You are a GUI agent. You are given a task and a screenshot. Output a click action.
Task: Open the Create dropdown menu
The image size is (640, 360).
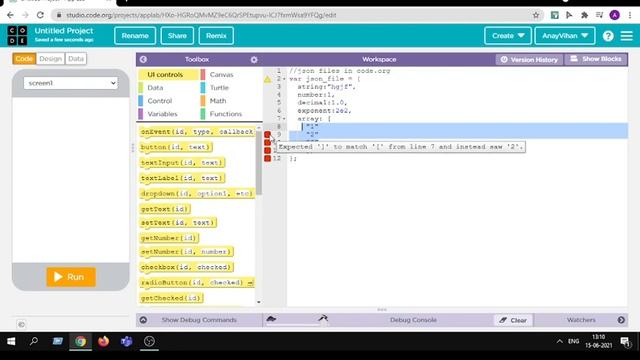point(508,36)
